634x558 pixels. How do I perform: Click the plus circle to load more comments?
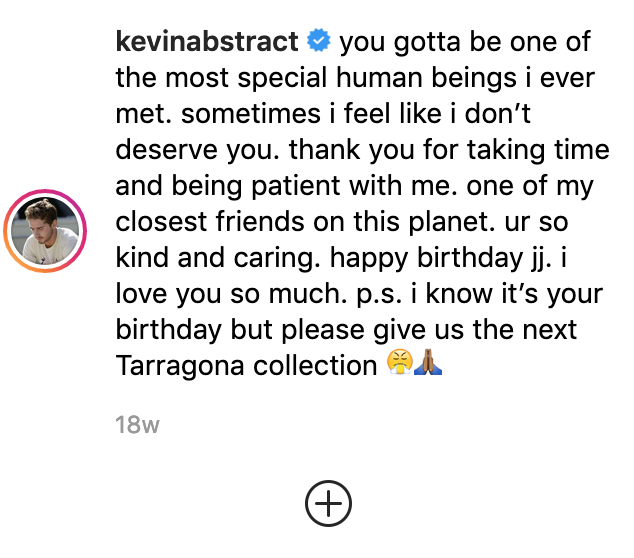tap(328, 505)
